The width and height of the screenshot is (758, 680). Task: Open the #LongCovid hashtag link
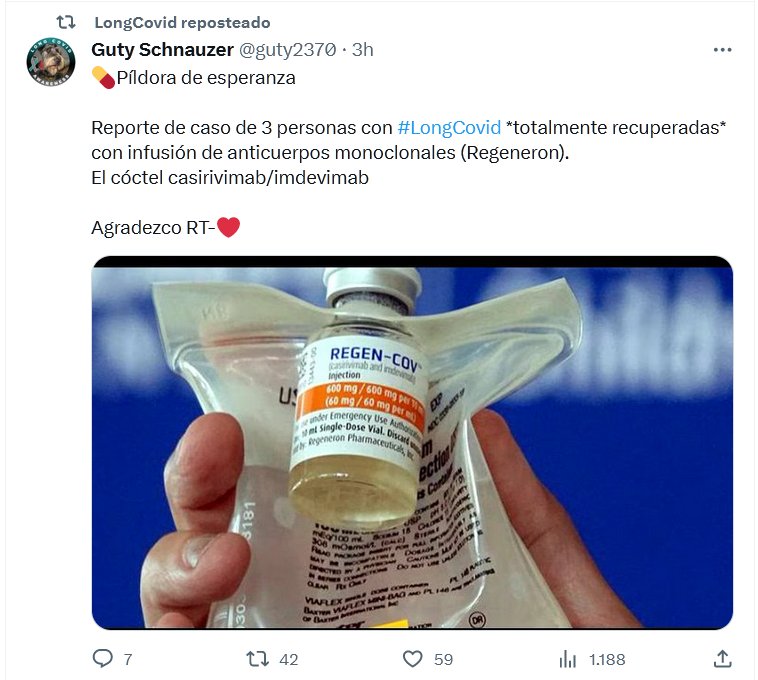449,128
